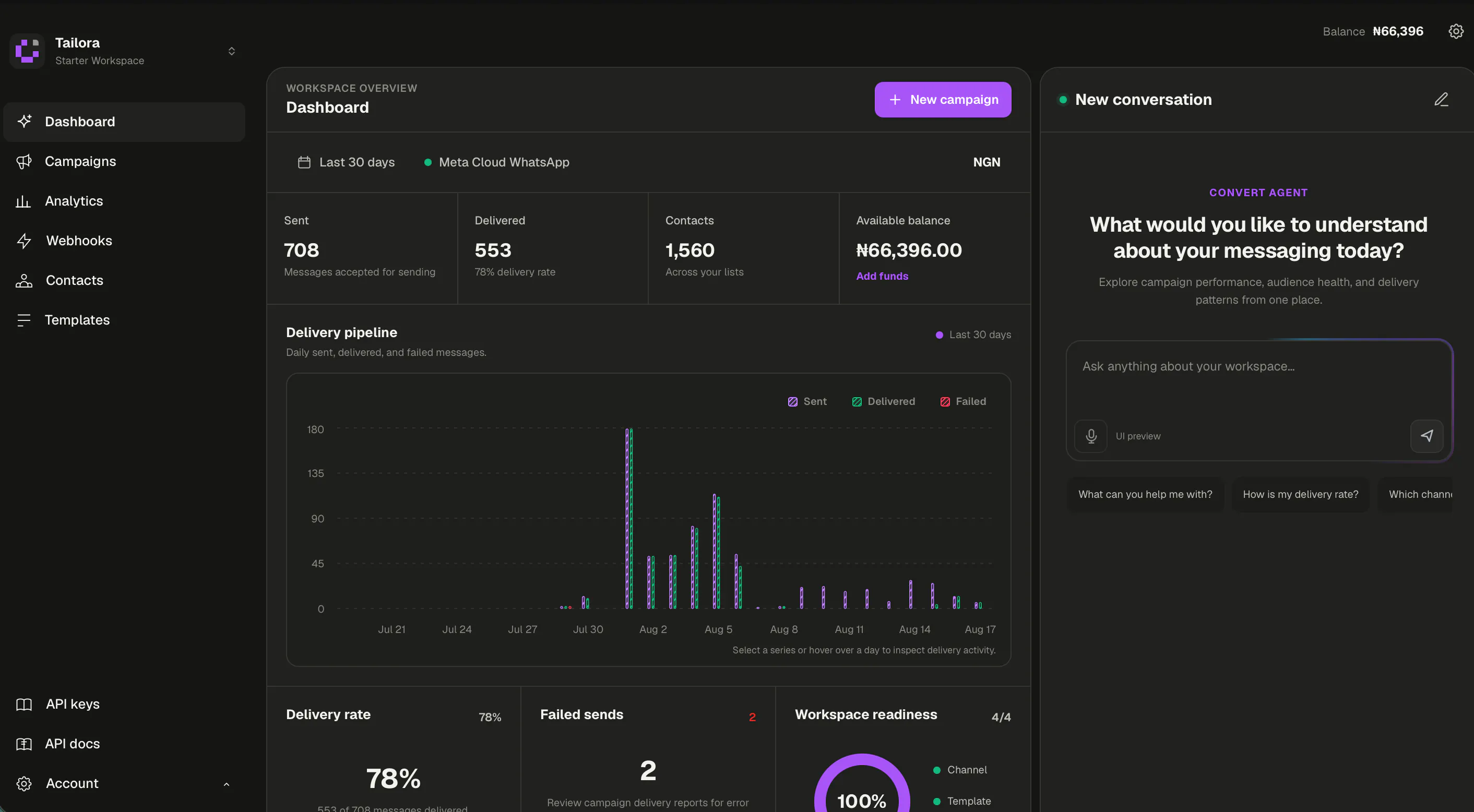Click the API keys book icon
This screenshot has width=1474, height=812.
tap(24, 704)
